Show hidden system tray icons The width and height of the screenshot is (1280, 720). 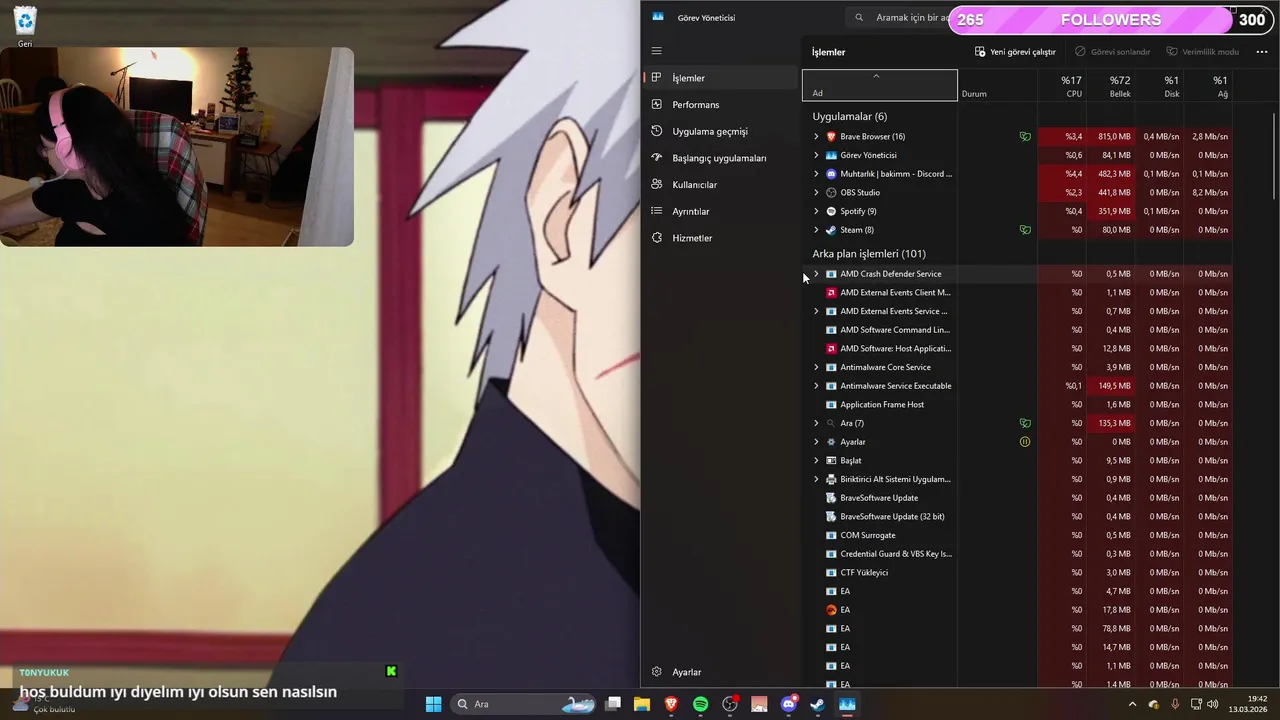coord(1132,704)
